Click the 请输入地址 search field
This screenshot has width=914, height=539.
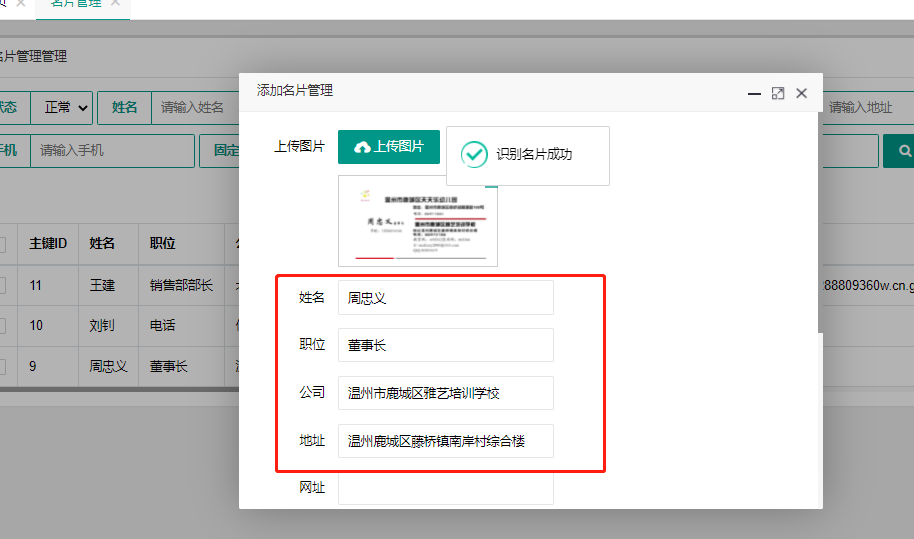click(x=867, y=108)
